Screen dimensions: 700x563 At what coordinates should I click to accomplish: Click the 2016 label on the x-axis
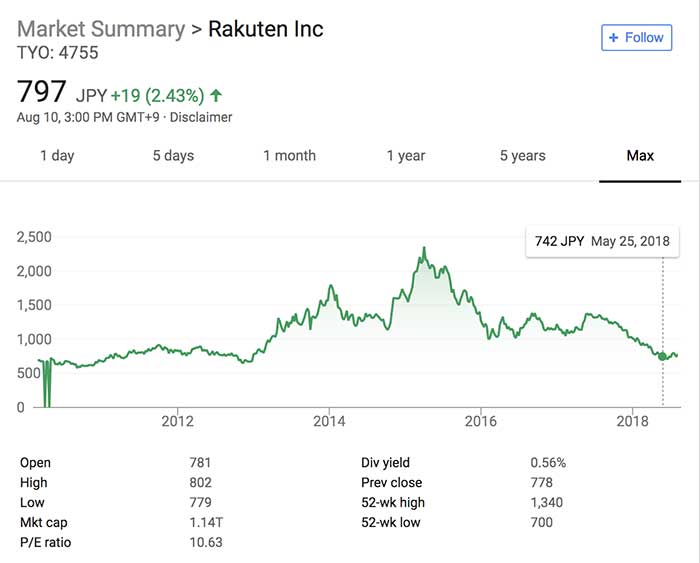[481, 421]
